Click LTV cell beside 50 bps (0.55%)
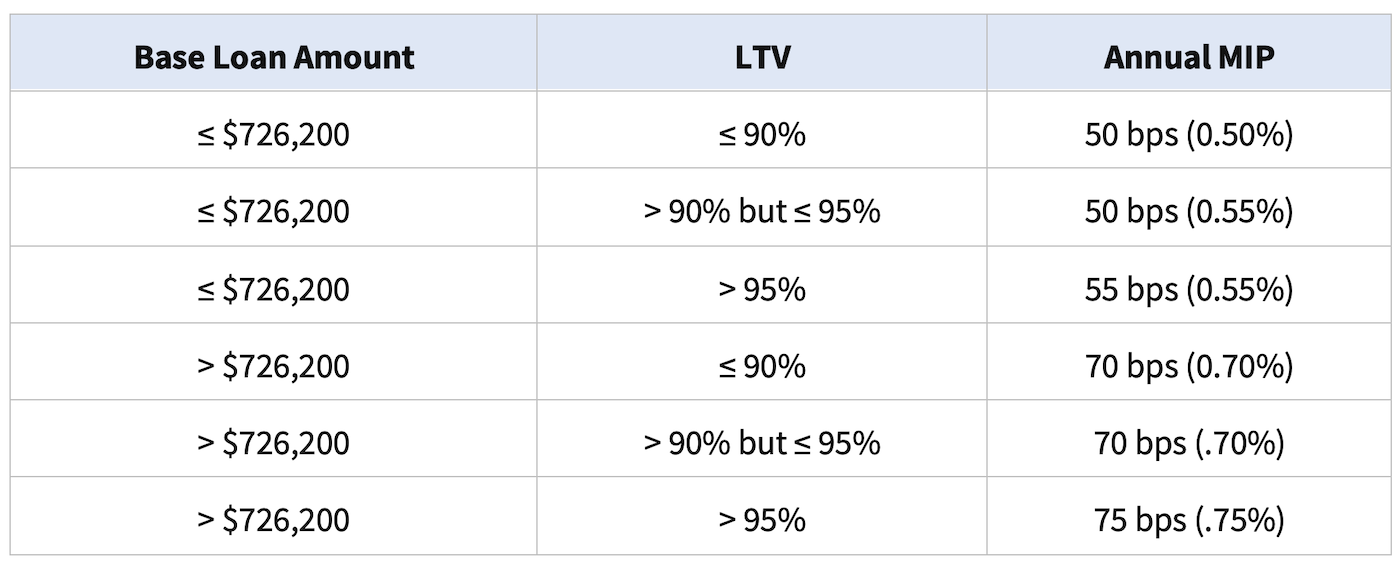Screen dimensions: 1400x573 click(x=761, y=211)
